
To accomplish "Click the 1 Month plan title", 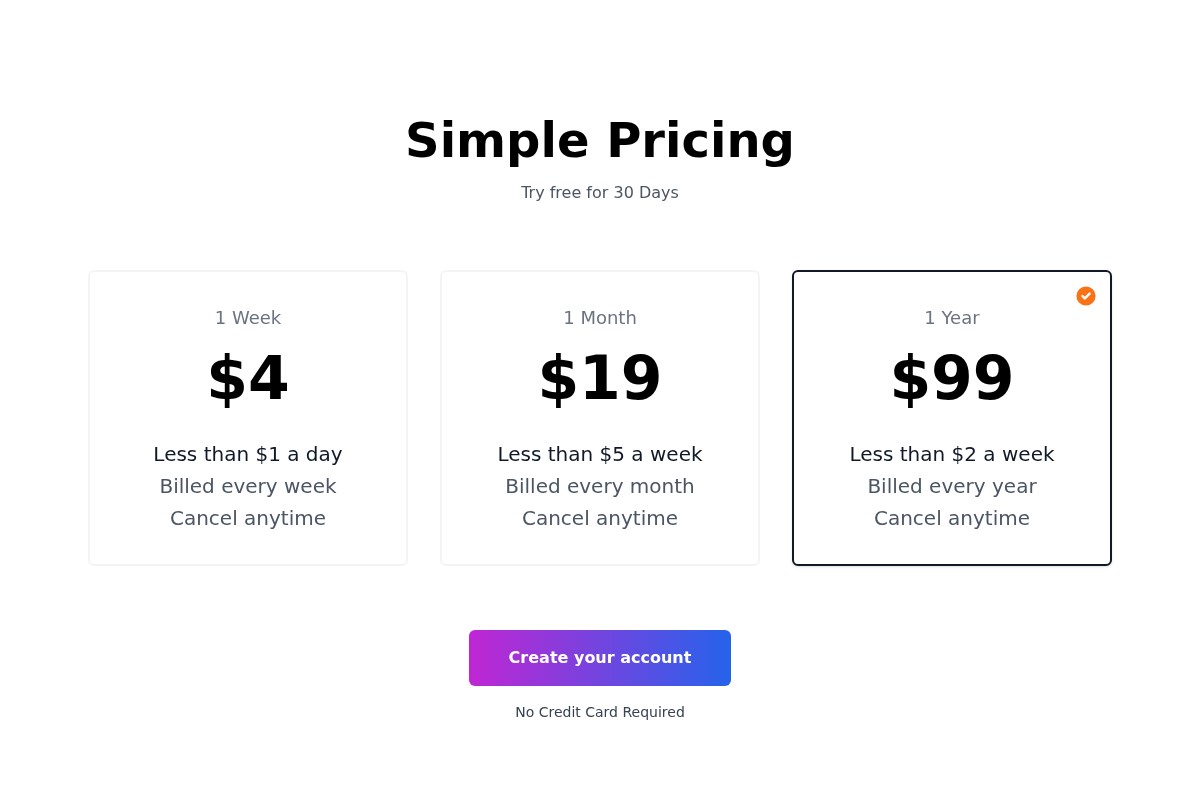I will (600, 317).
